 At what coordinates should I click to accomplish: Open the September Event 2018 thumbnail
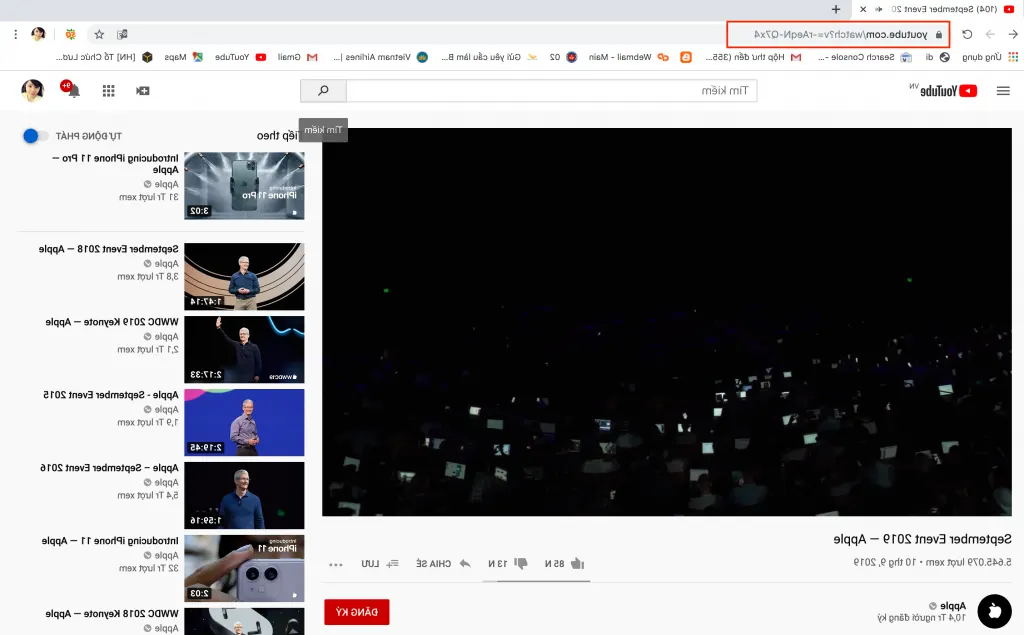click(x=244, y=276)
